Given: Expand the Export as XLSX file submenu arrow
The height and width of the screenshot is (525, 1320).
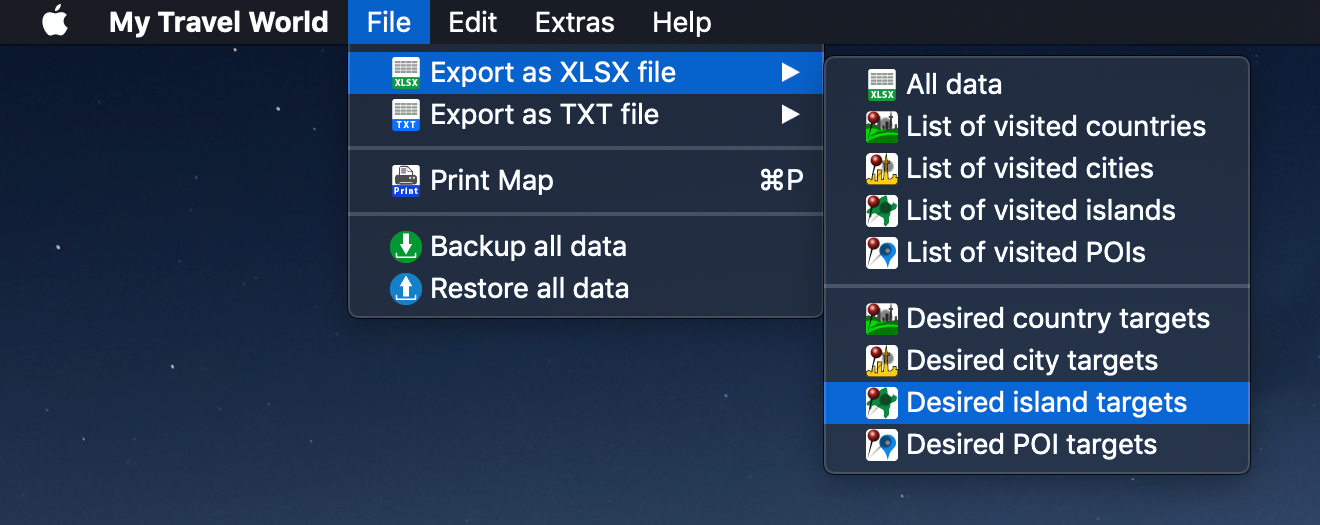Looking at the screenshot, I should 790,73.
